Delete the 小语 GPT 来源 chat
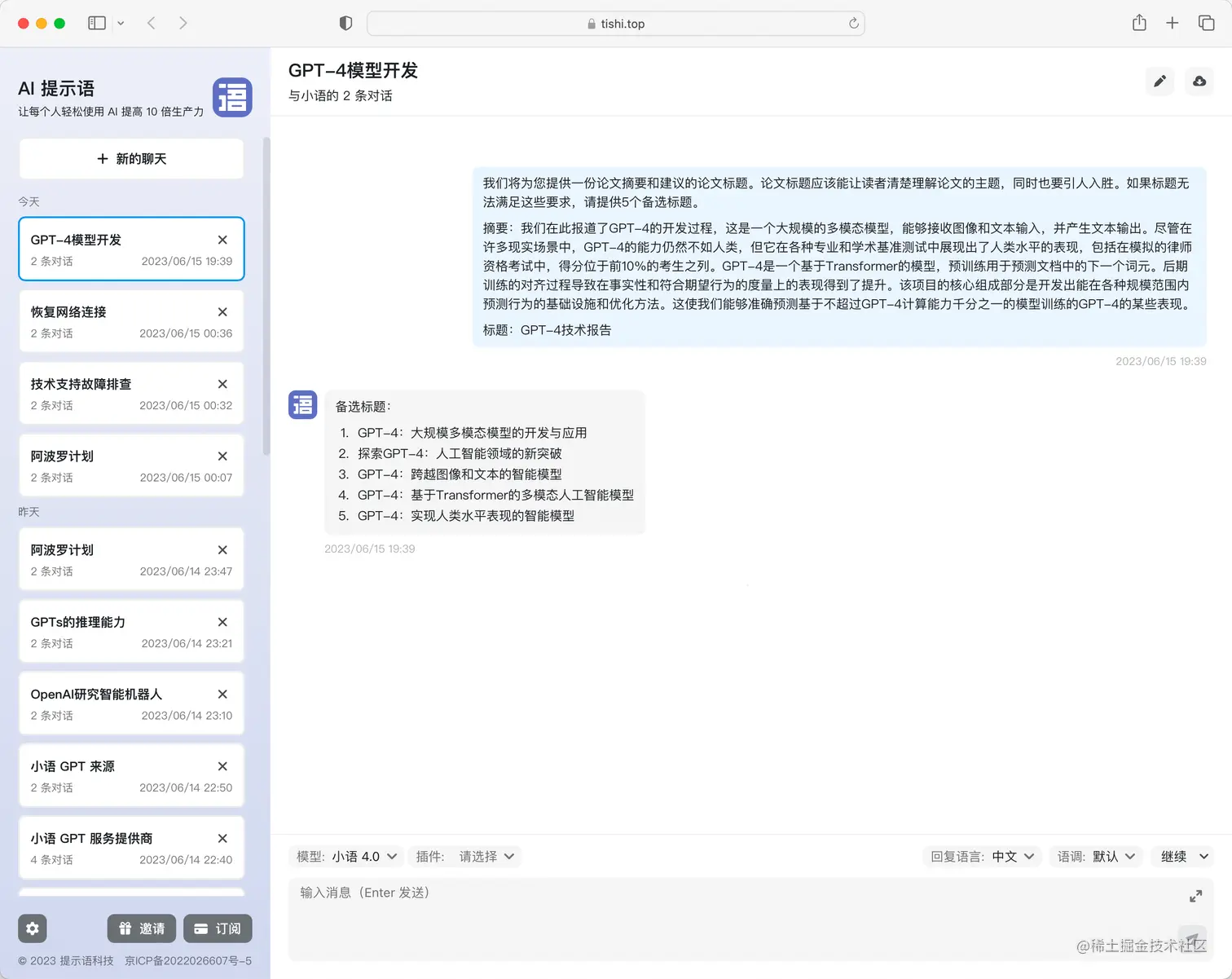 [x=222, y=766]
